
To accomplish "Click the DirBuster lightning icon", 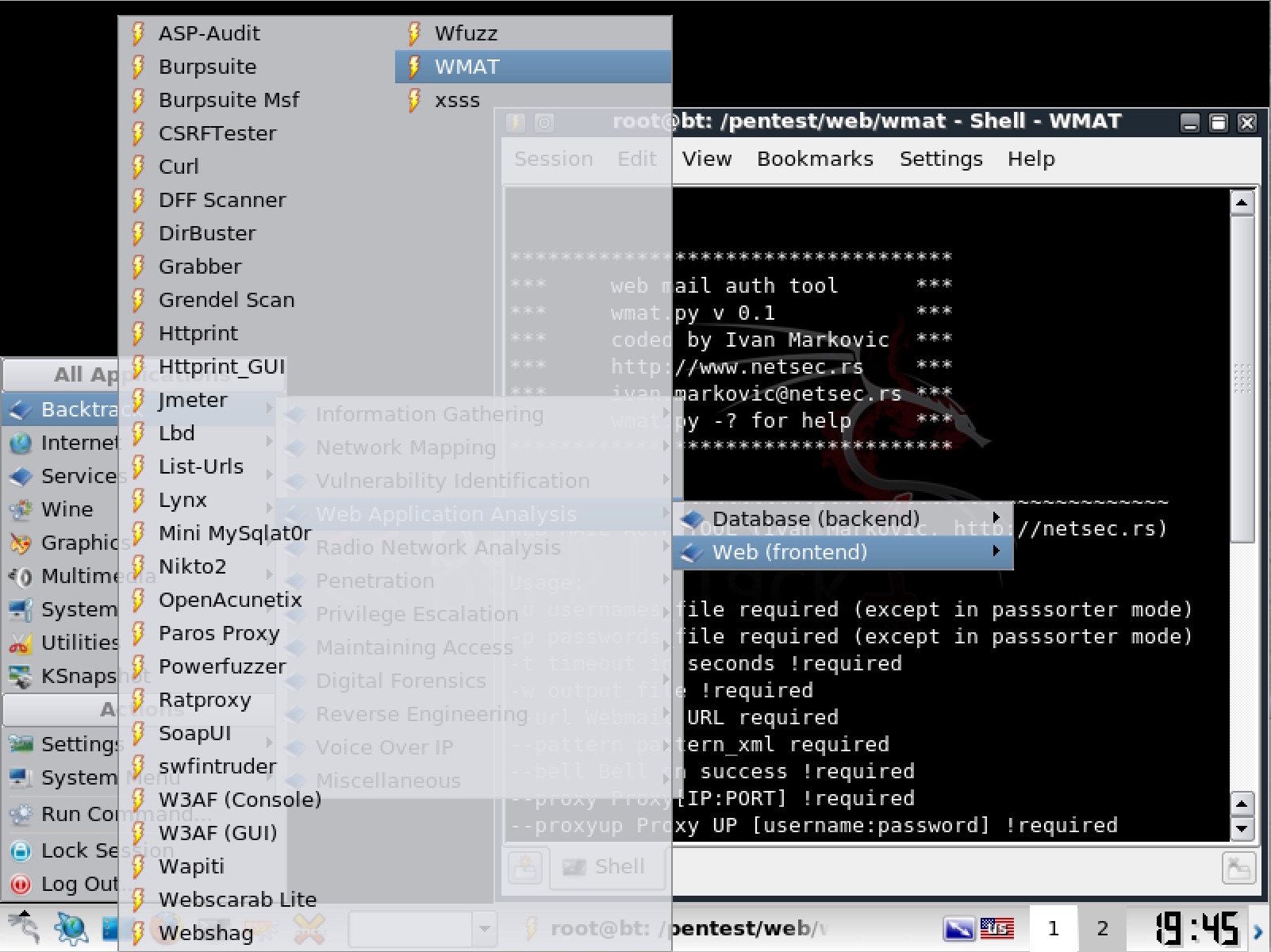I will pos(138,233).
